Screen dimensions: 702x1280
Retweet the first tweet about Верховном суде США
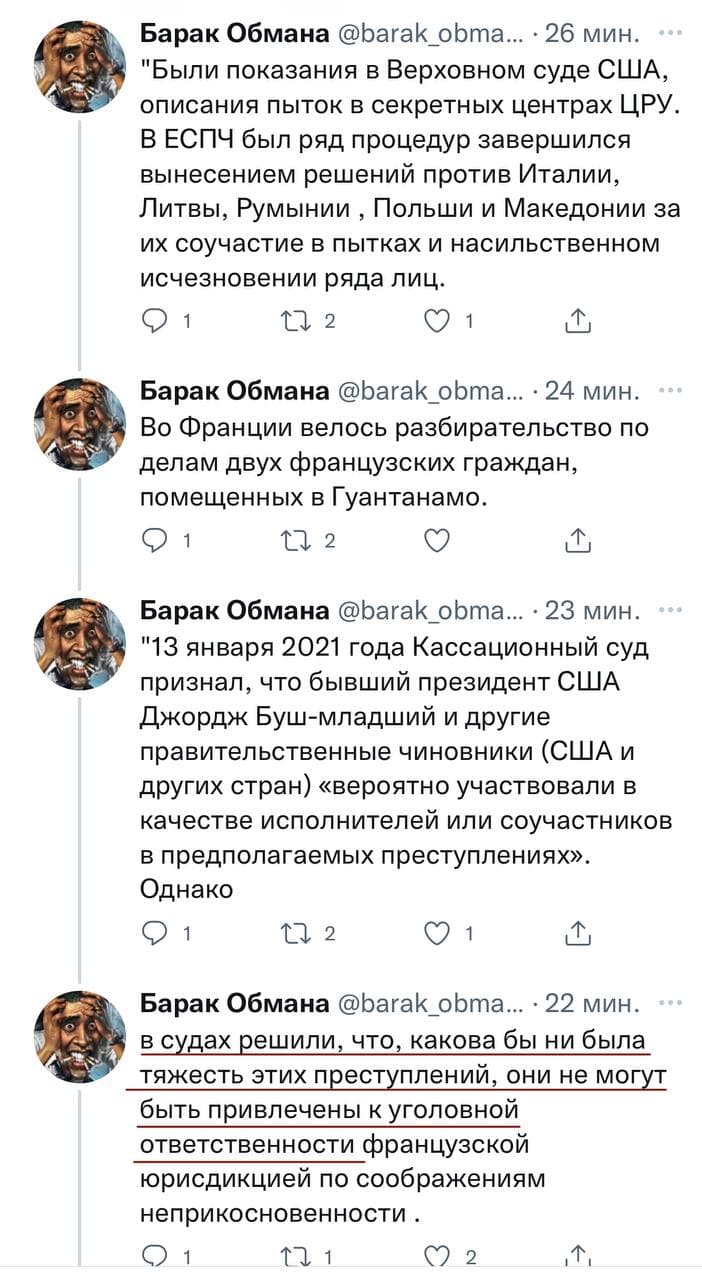click(x=296, y=322)
